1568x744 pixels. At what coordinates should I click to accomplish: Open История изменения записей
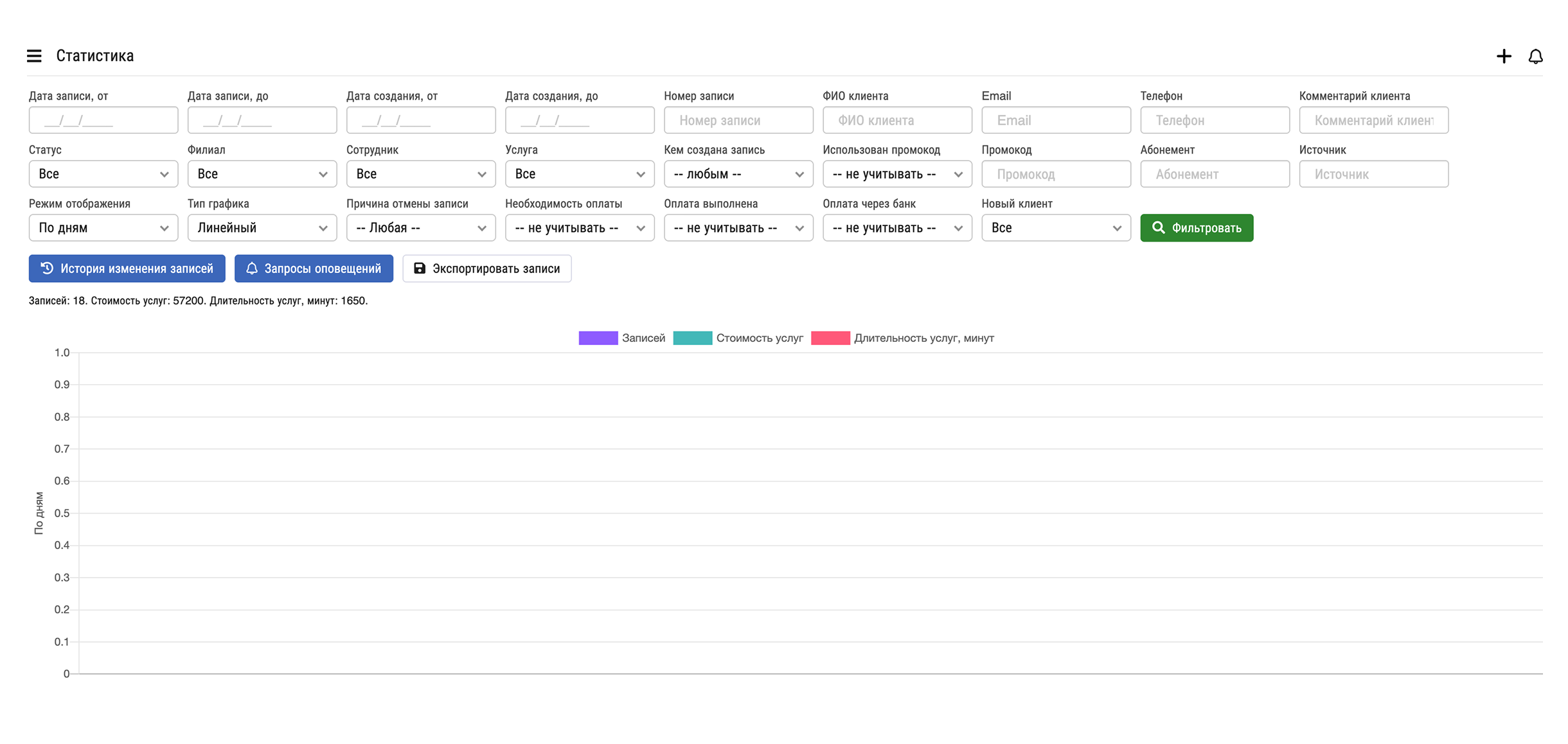point(127,269)
